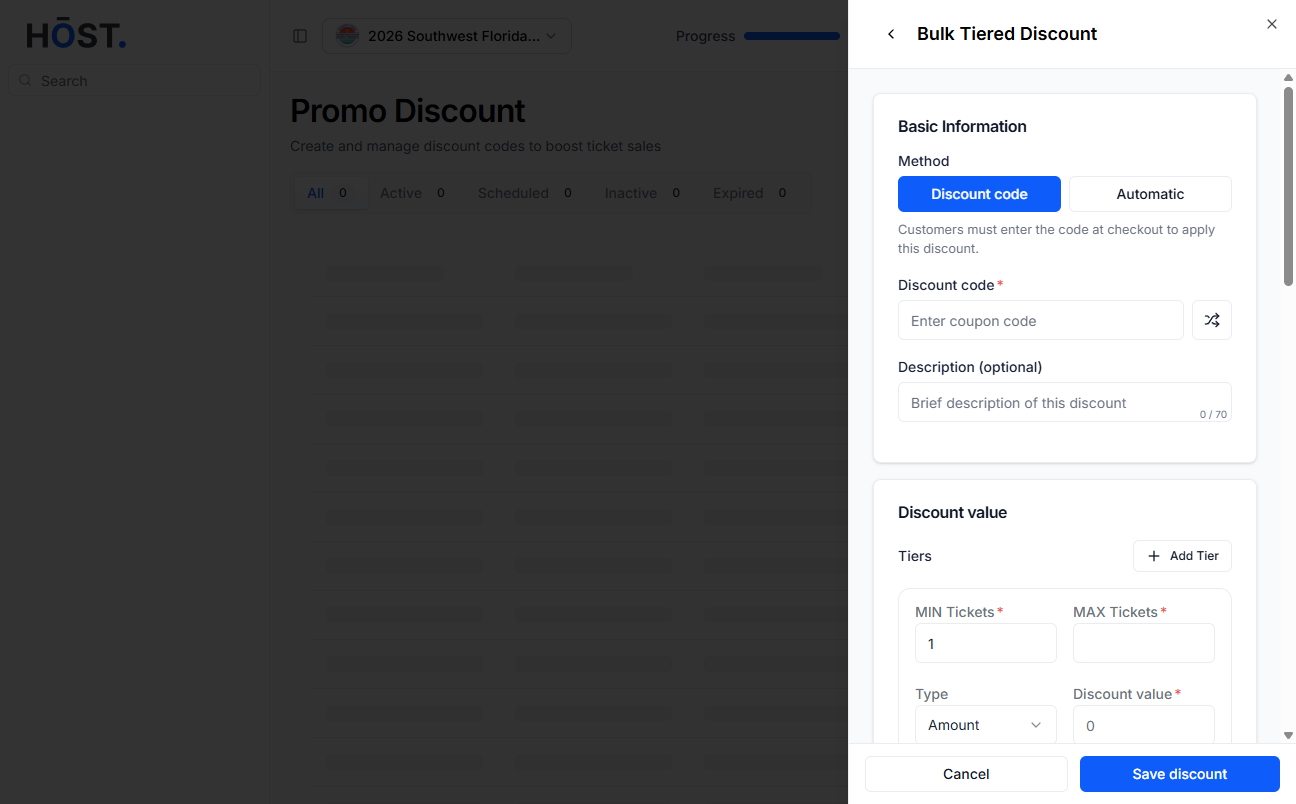Click the back arrow beside Bulk Tiered Discount

pyautogui.click(x=891, y=34)
